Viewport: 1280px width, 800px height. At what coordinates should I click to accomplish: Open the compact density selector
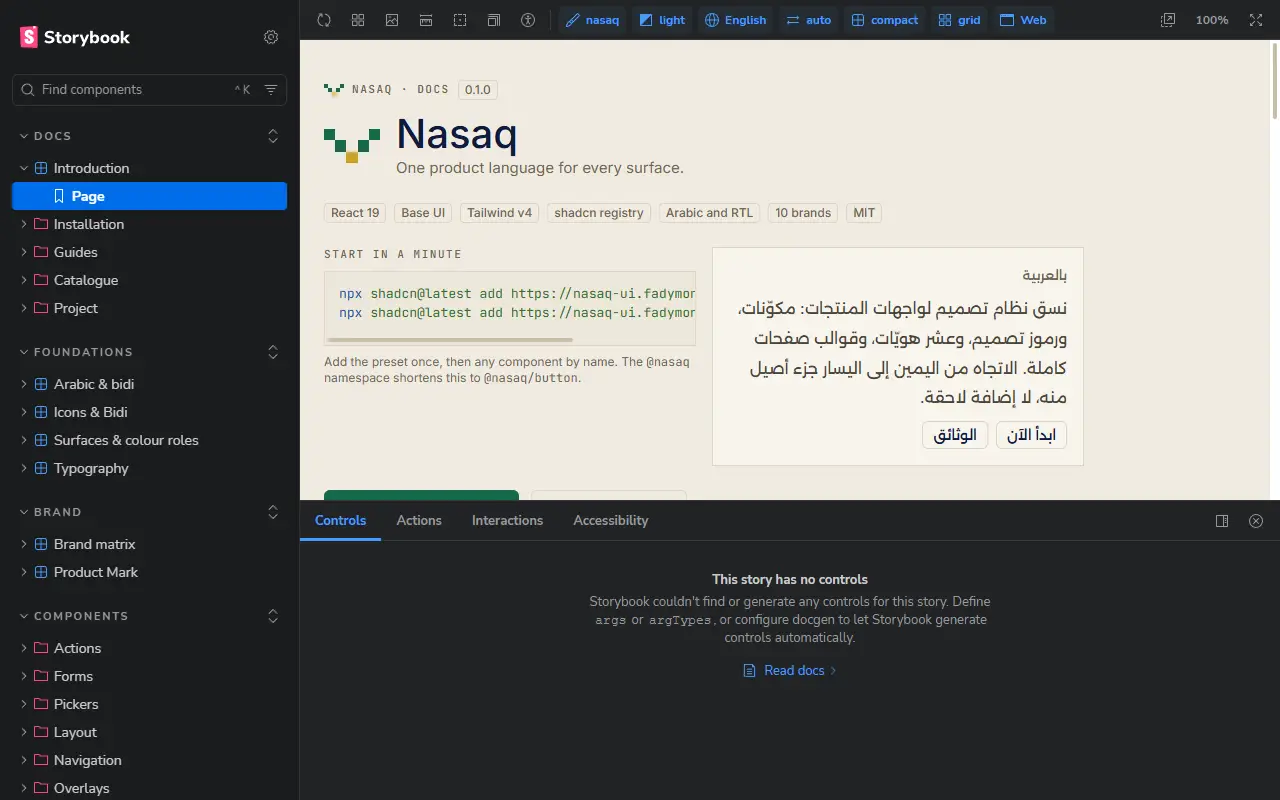coord(885,20)
